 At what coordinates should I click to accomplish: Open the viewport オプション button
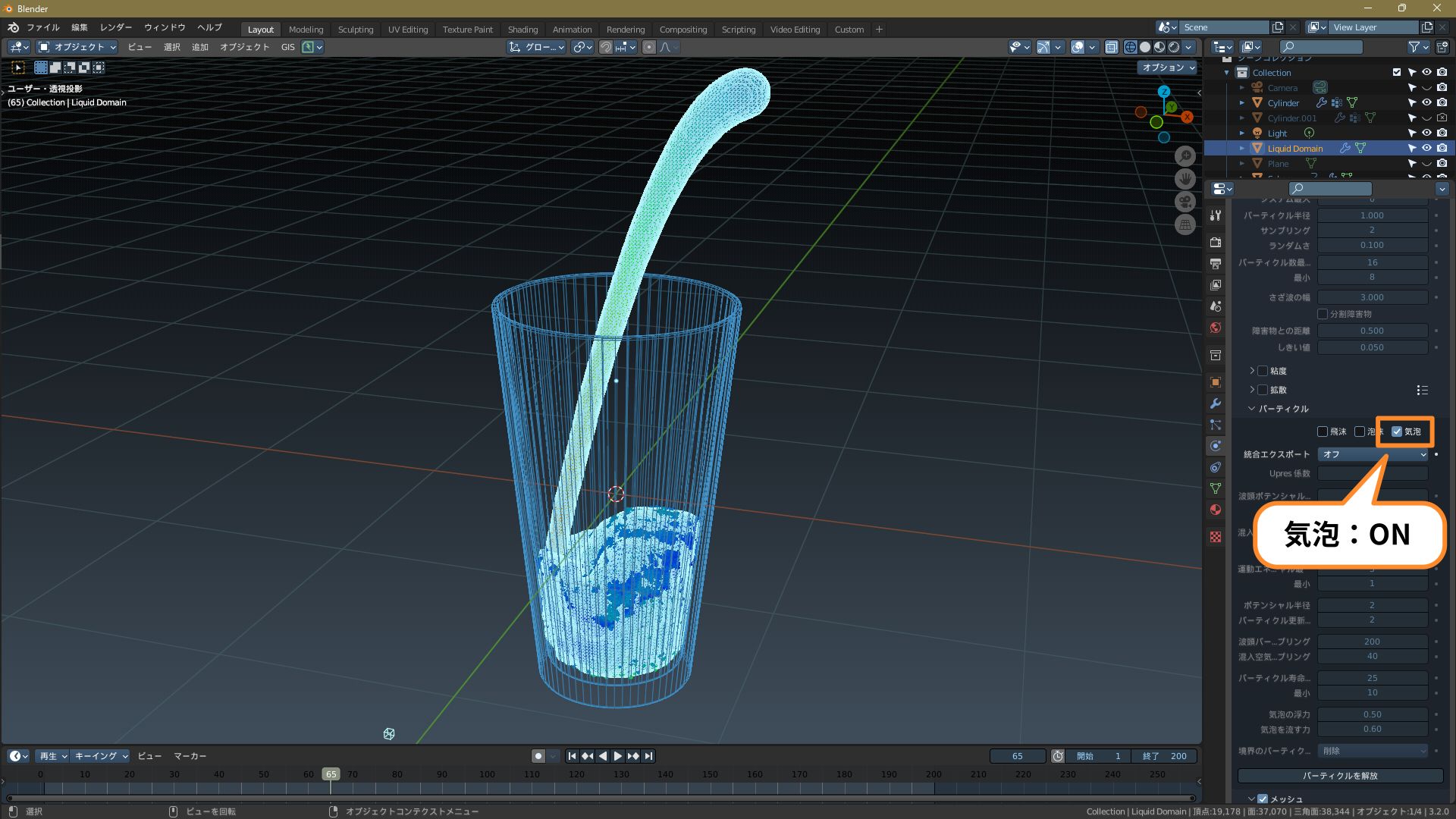pyautogui.click(x=1167, y=67)
